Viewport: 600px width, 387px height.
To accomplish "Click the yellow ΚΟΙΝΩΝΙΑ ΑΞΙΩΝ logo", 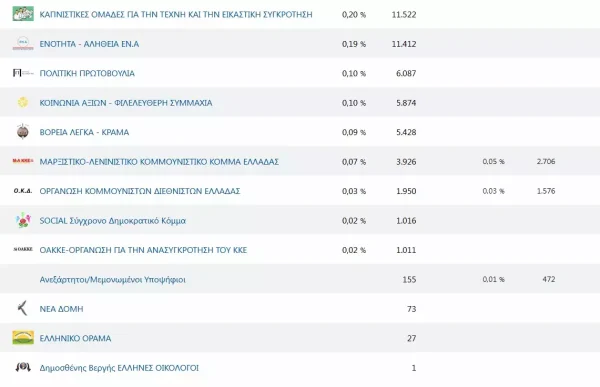I will 23,103.
